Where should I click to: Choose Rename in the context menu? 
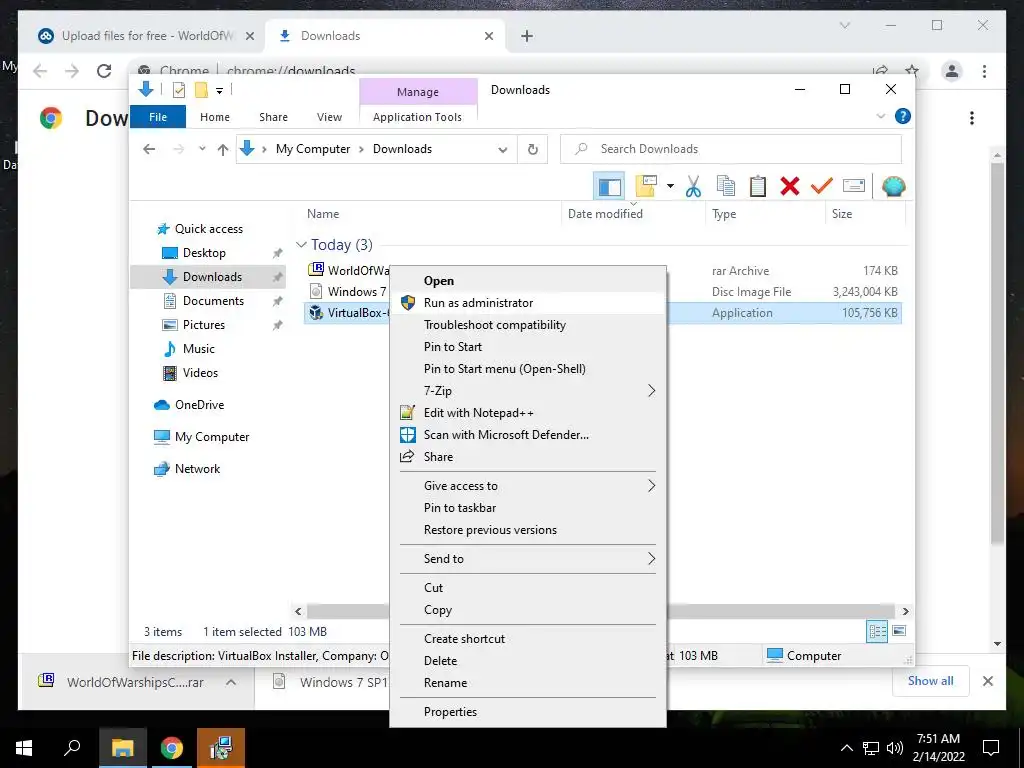click(528, 683)
